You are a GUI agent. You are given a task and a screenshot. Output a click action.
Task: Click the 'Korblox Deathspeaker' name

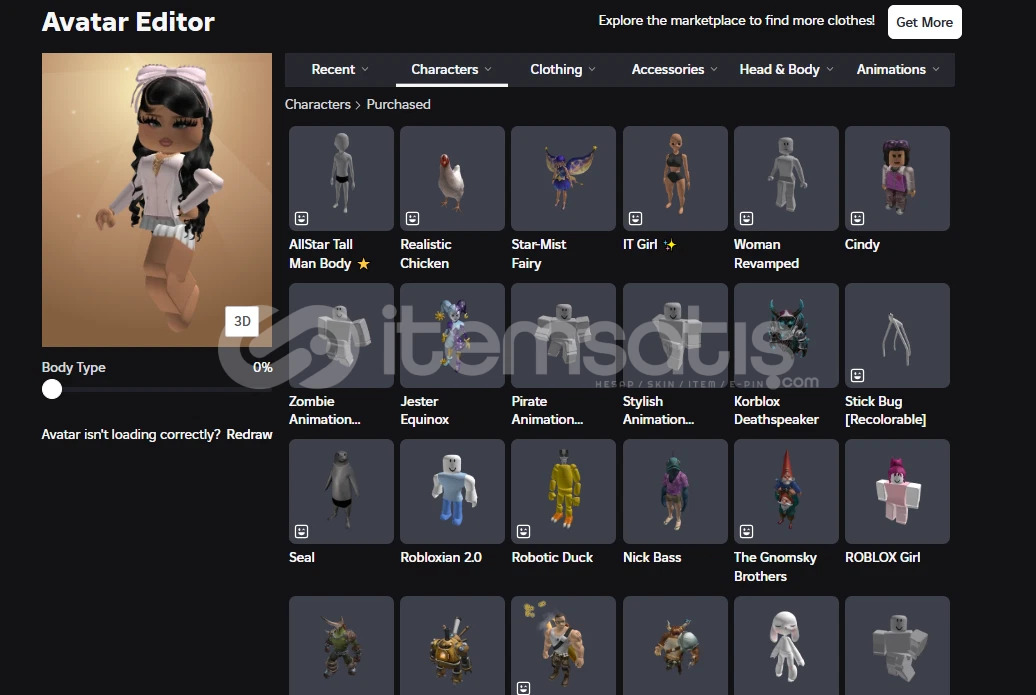click(x=776, y=410)
